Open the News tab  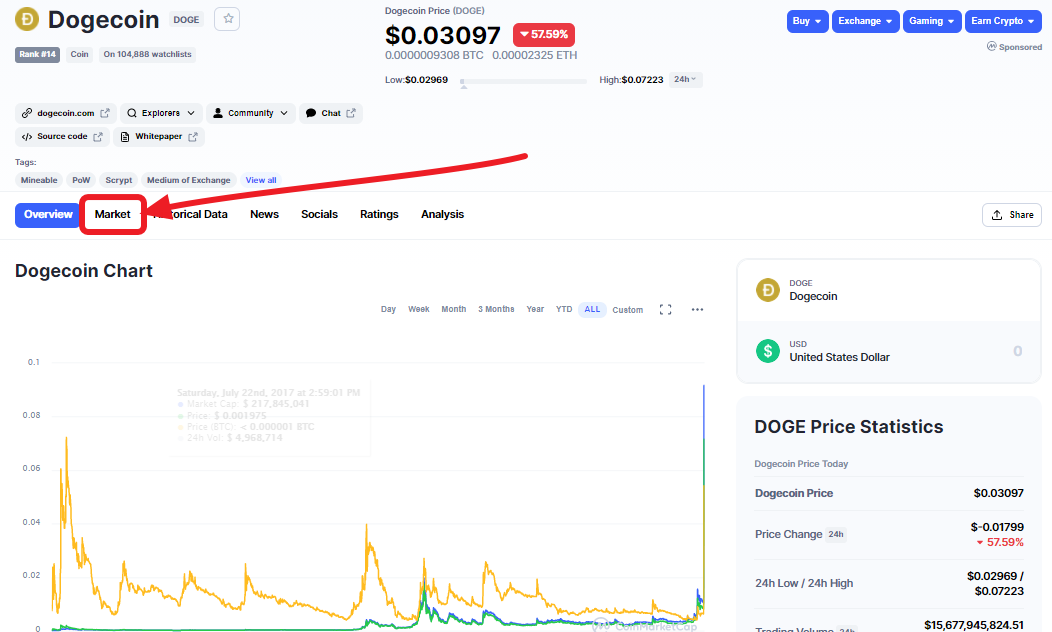[264, 215]
